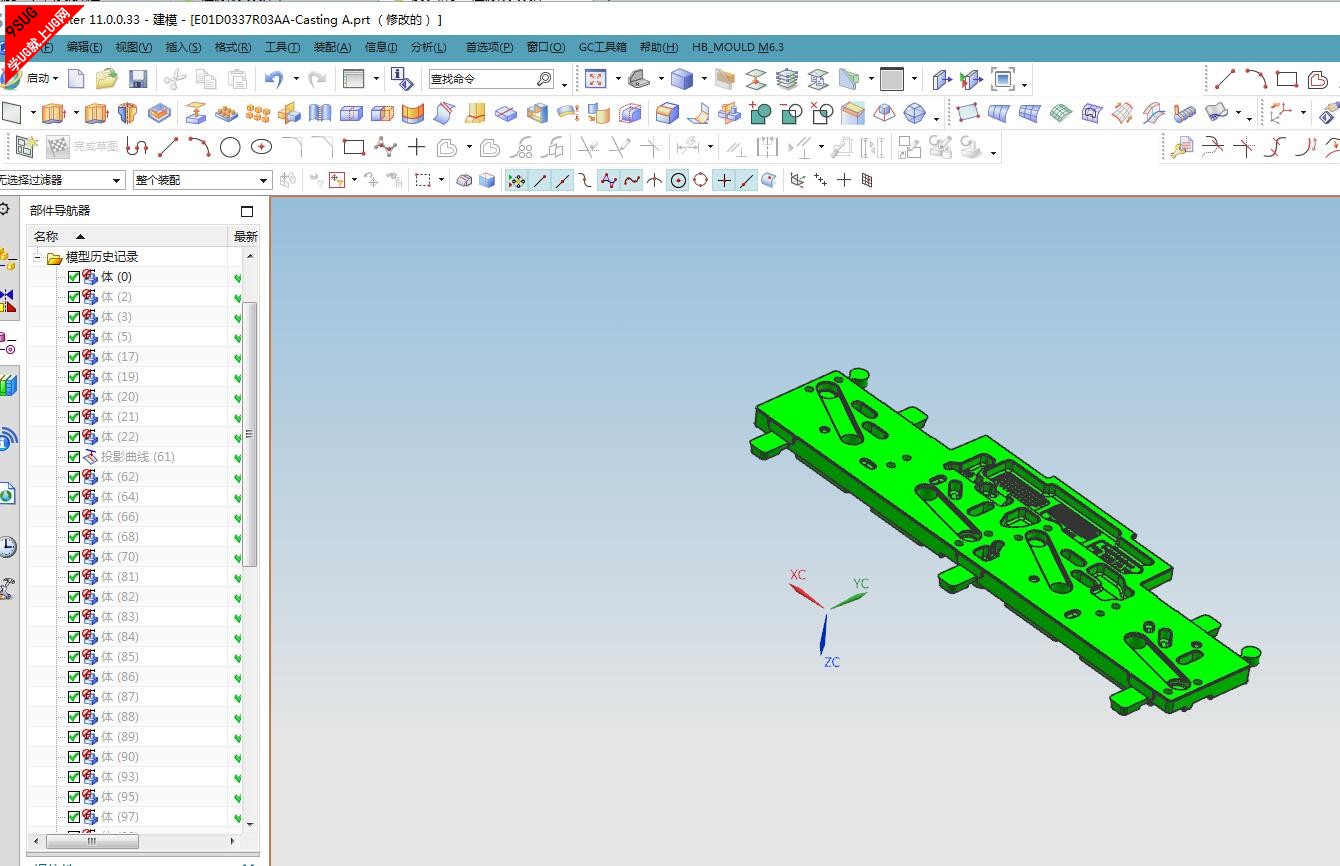Open the undo history dropdown arrow

(x=296, y=79)
